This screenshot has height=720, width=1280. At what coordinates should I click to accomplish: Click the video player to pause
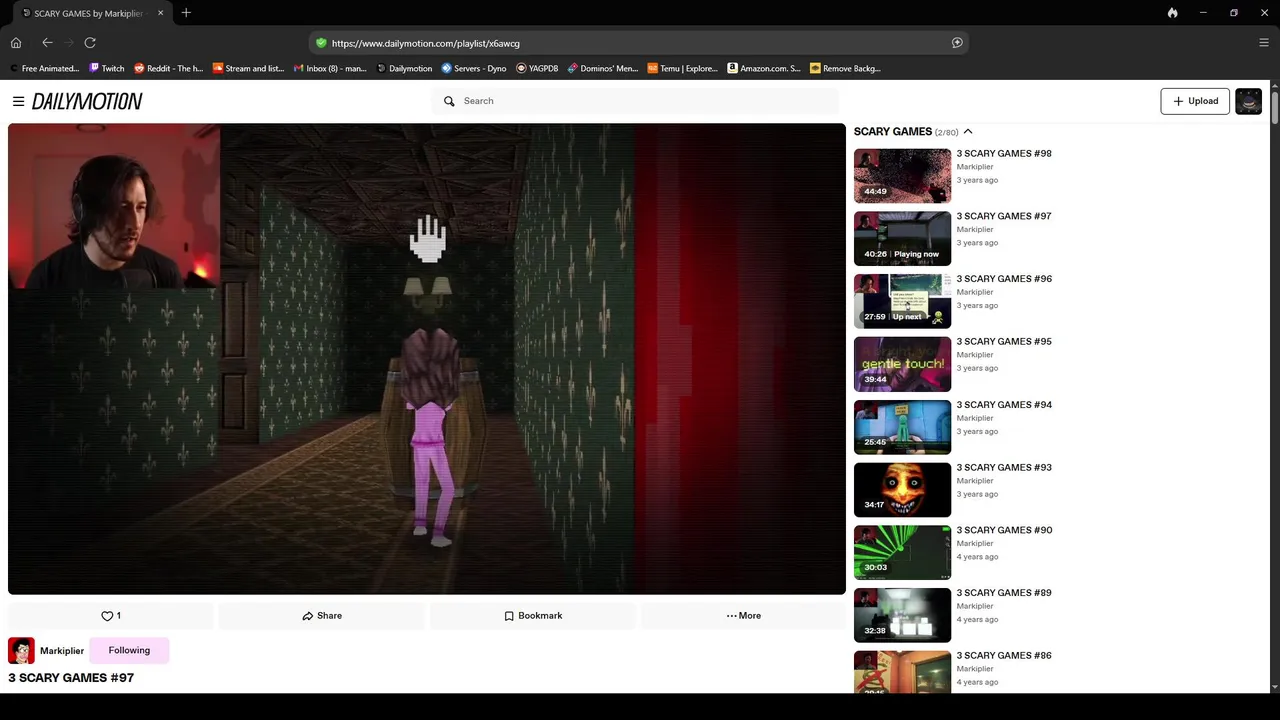coord(427,359)
